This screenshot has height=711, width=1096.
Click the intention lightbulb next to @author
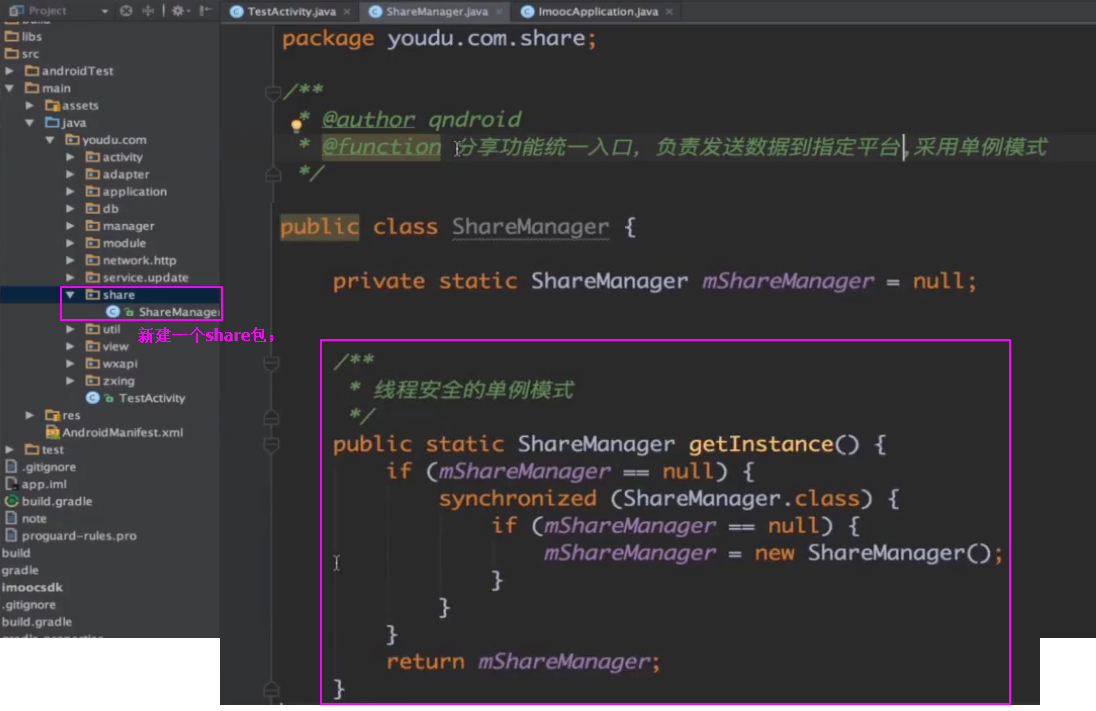pyautogui.click(x=296, y=126)
